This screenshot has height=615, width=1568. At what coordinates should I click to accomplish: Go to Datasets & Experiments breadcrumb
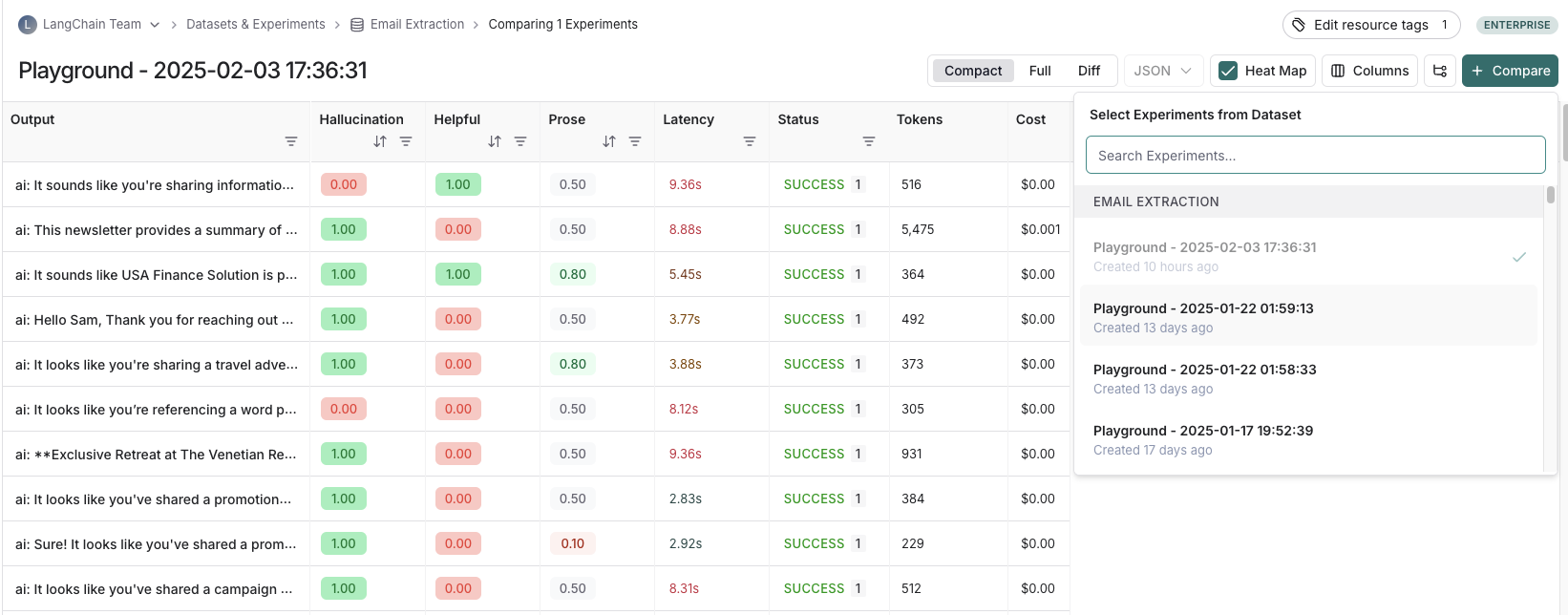click(255, 25)
